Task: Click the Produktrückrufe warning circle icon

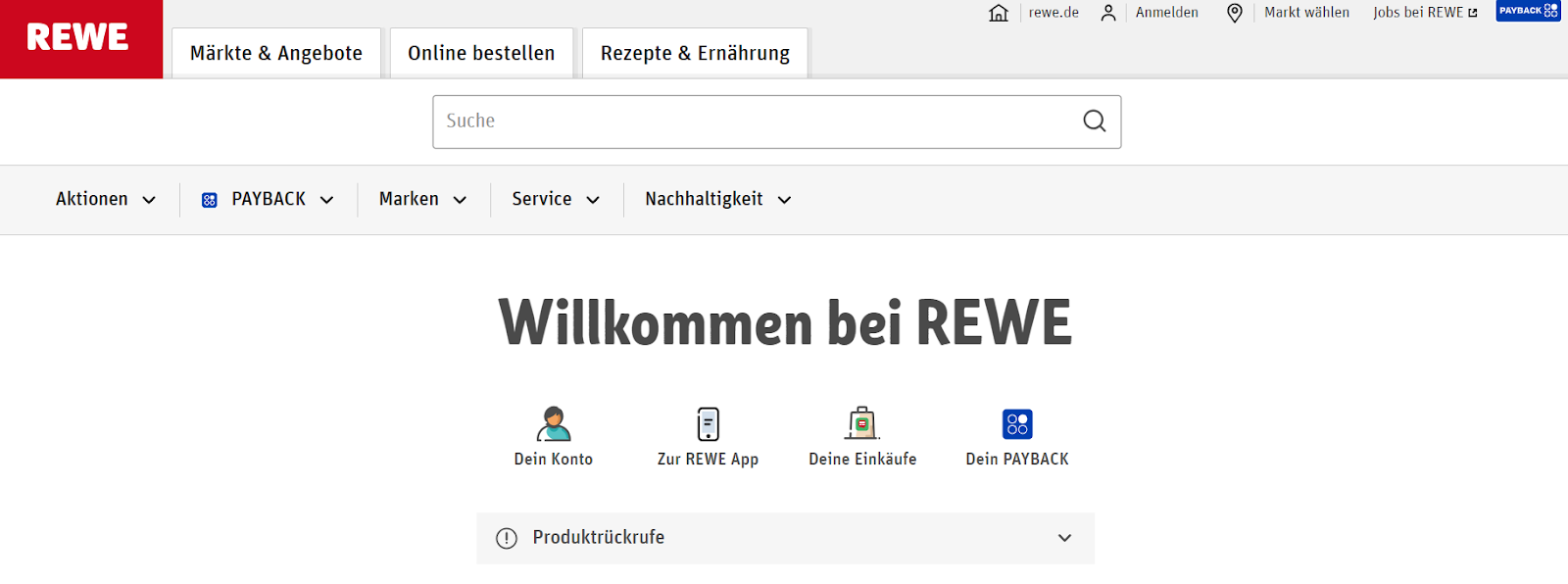Action: [x=507, y=538]
